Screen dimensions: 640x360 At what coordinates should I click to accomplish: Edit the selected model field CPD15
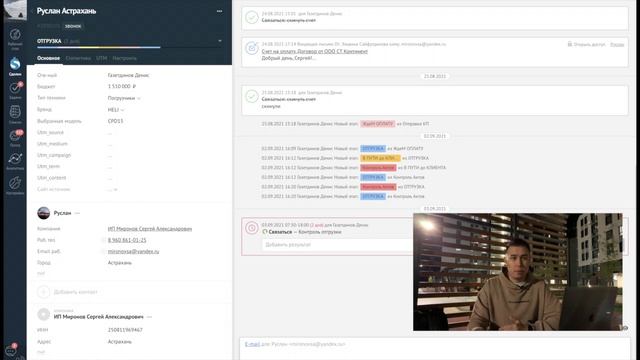(x=115, y=121)
